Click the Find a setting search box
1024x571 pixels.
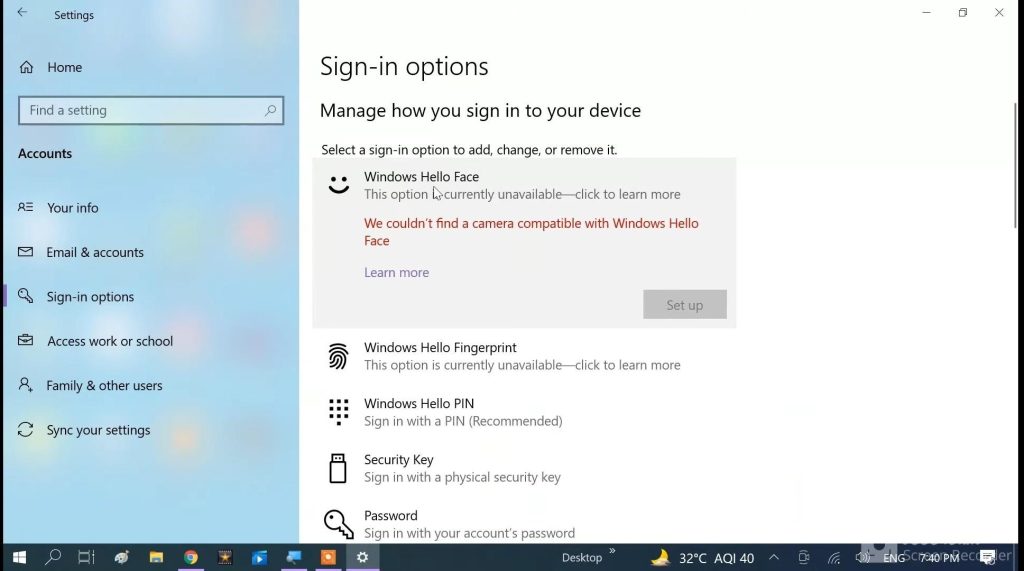[x=151, y=110]
